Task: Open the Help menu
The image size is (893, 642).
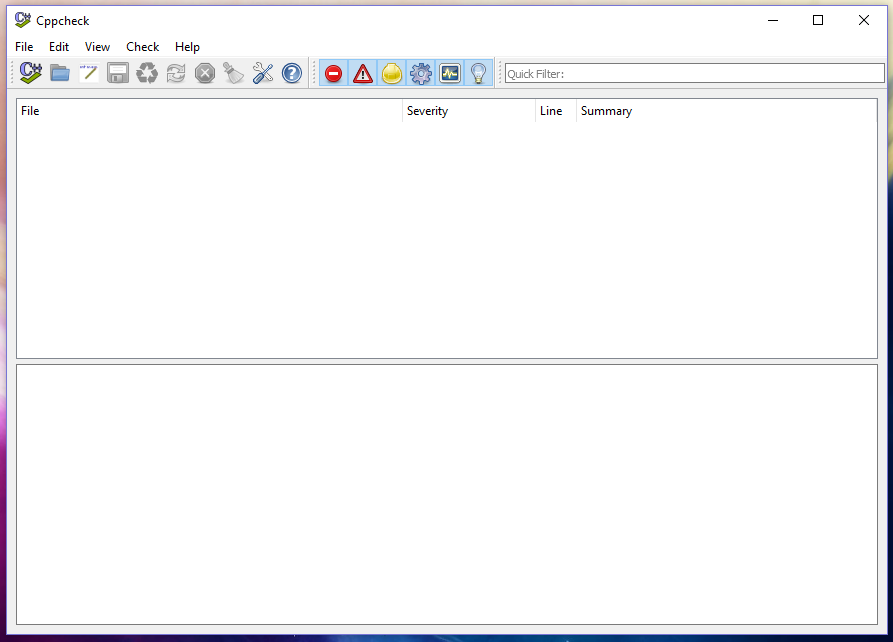Action: (187, 47)
